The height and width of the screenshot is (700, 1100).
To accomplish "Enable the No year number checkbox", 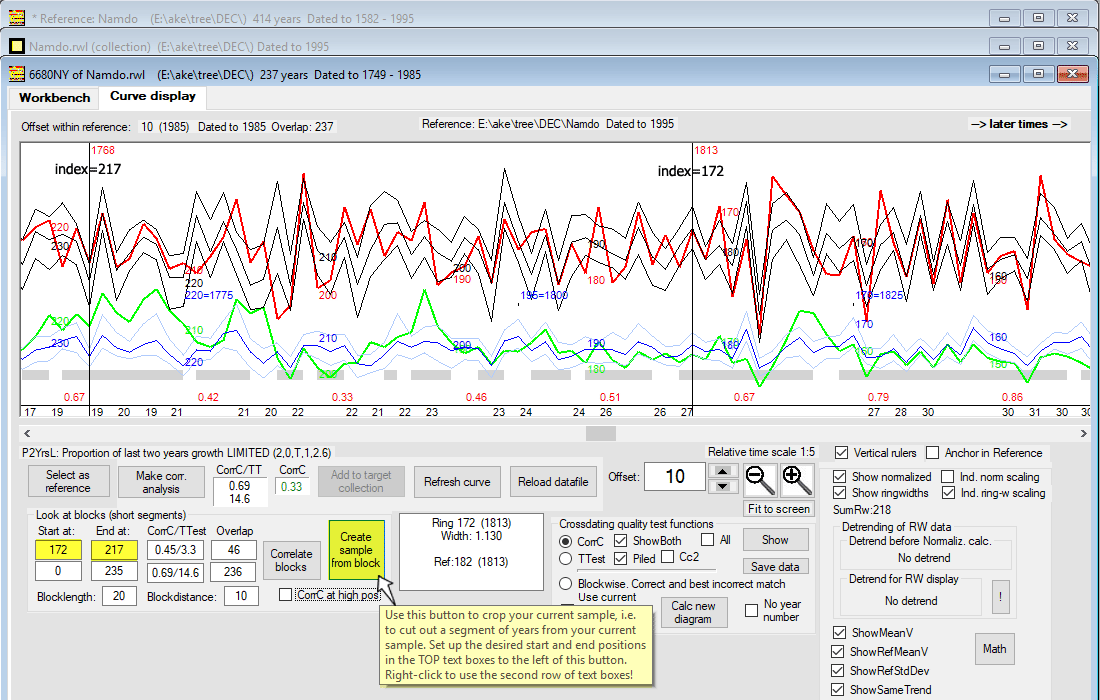I will tap(751, 610).
